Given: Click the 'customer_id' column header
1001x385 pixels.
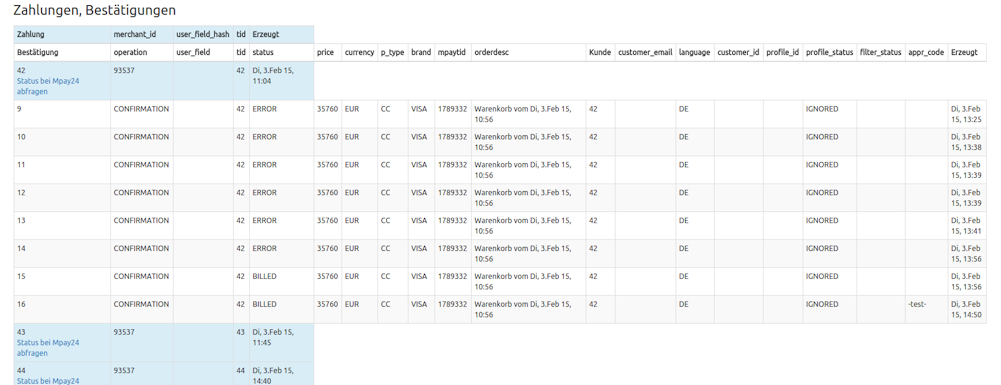Looking at the screenshot, I should 738,53.
